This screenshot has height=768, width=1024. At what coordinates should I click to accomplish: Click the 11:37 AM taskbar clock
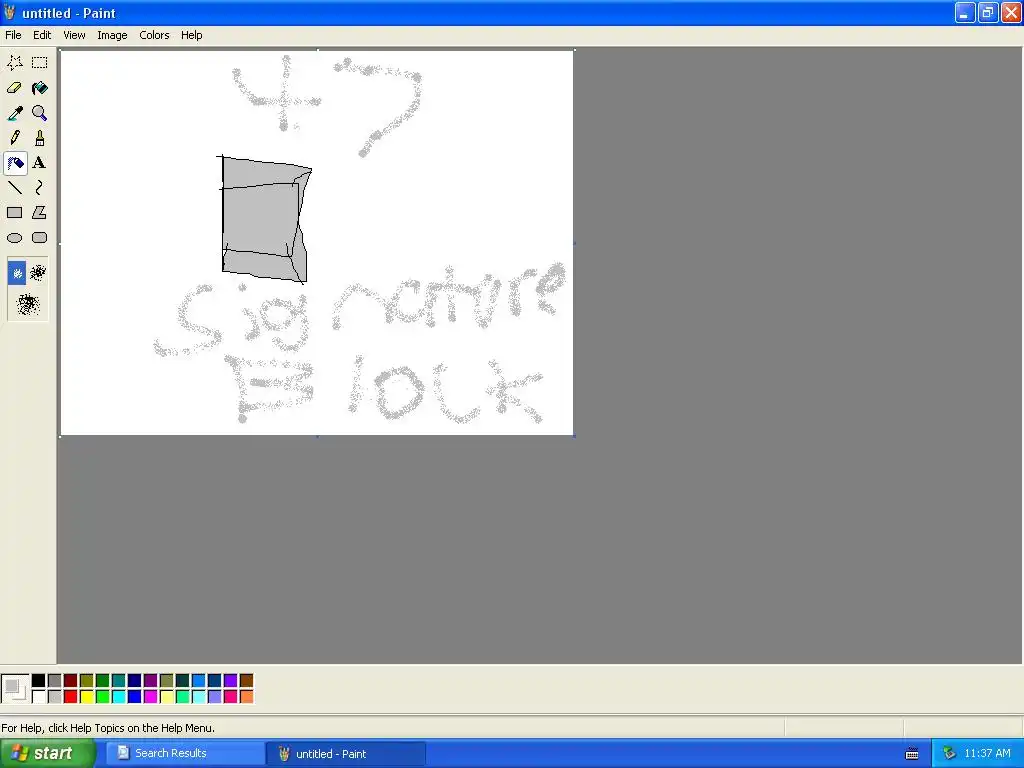click(x=987, y=754)
